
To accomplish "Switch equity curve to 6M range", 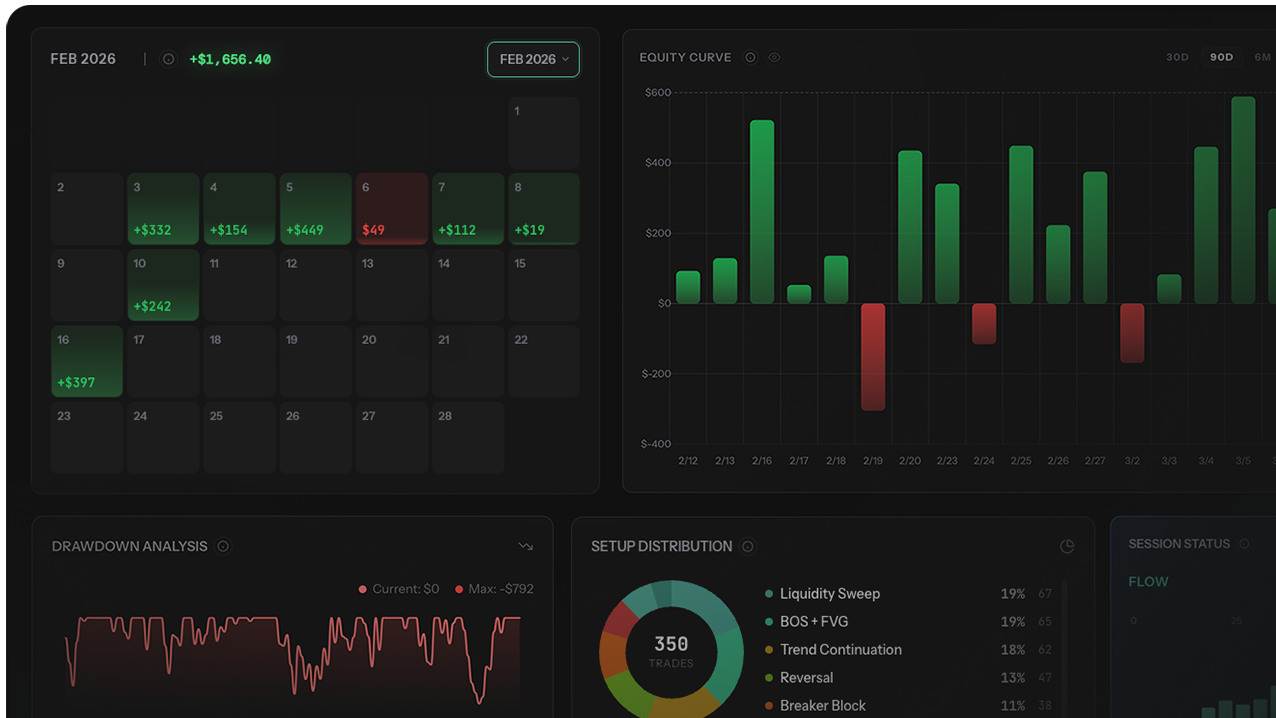I will (x=1262, y=58).
